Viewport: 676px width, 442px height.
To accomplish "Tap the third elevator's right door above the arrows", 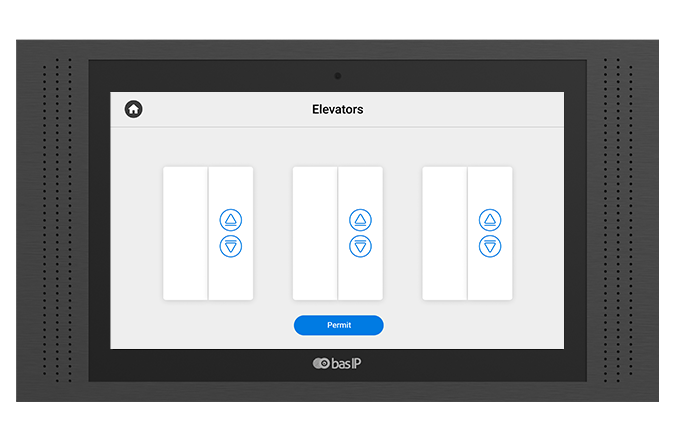I will 490,187.
